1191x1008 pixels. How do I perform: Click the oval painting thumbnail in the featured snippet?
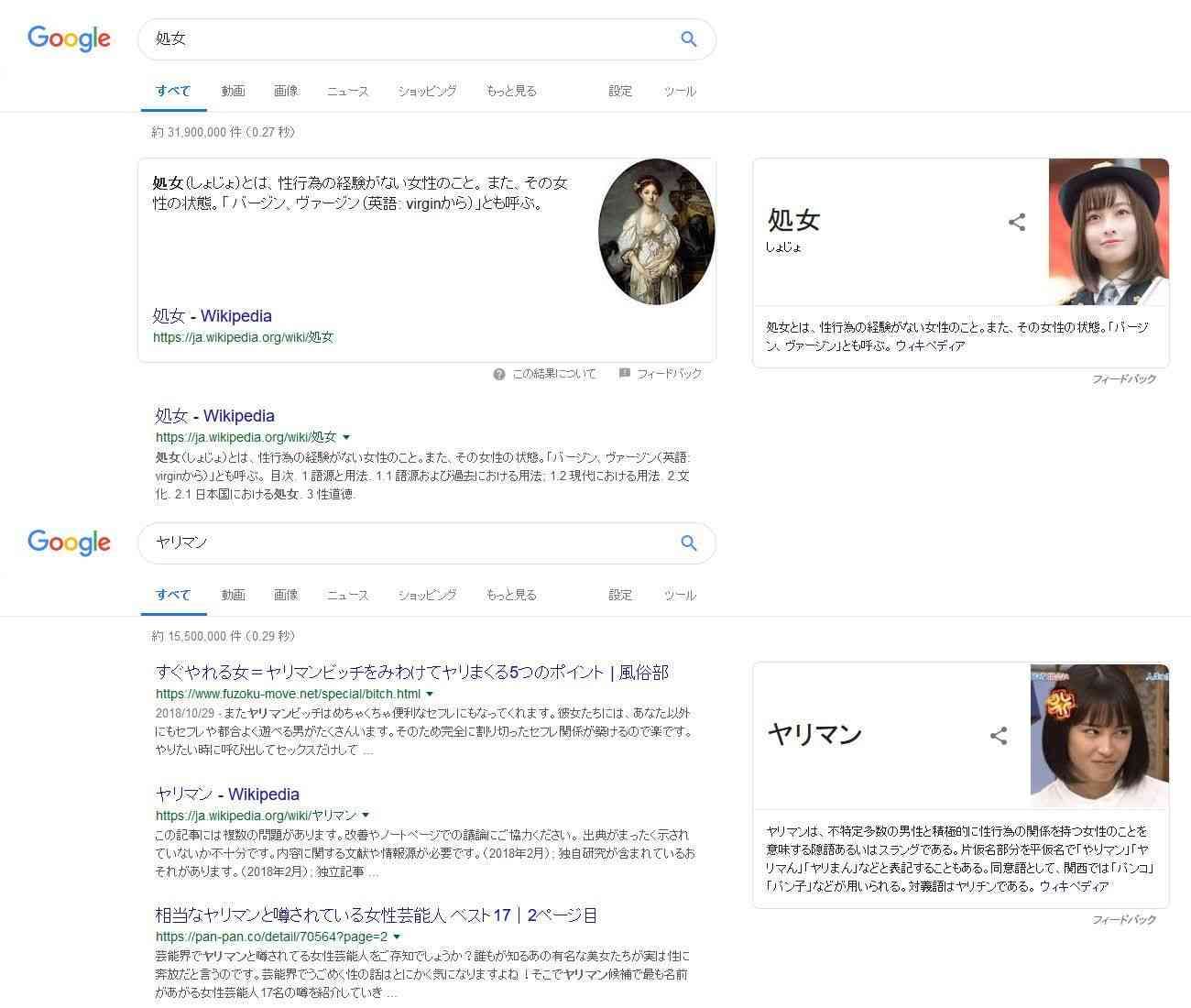tap(656, 231)
